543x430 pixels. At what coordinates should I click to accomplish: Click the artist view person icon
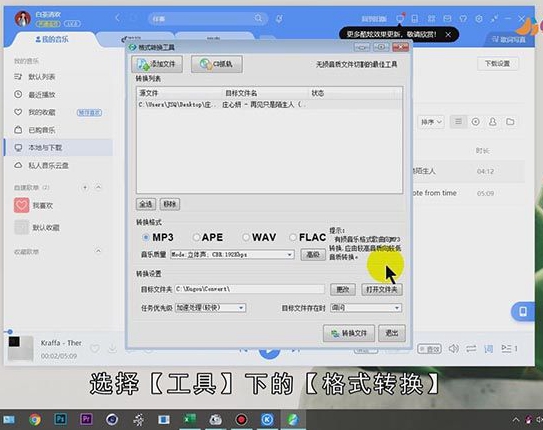click(x=492, y=122)
